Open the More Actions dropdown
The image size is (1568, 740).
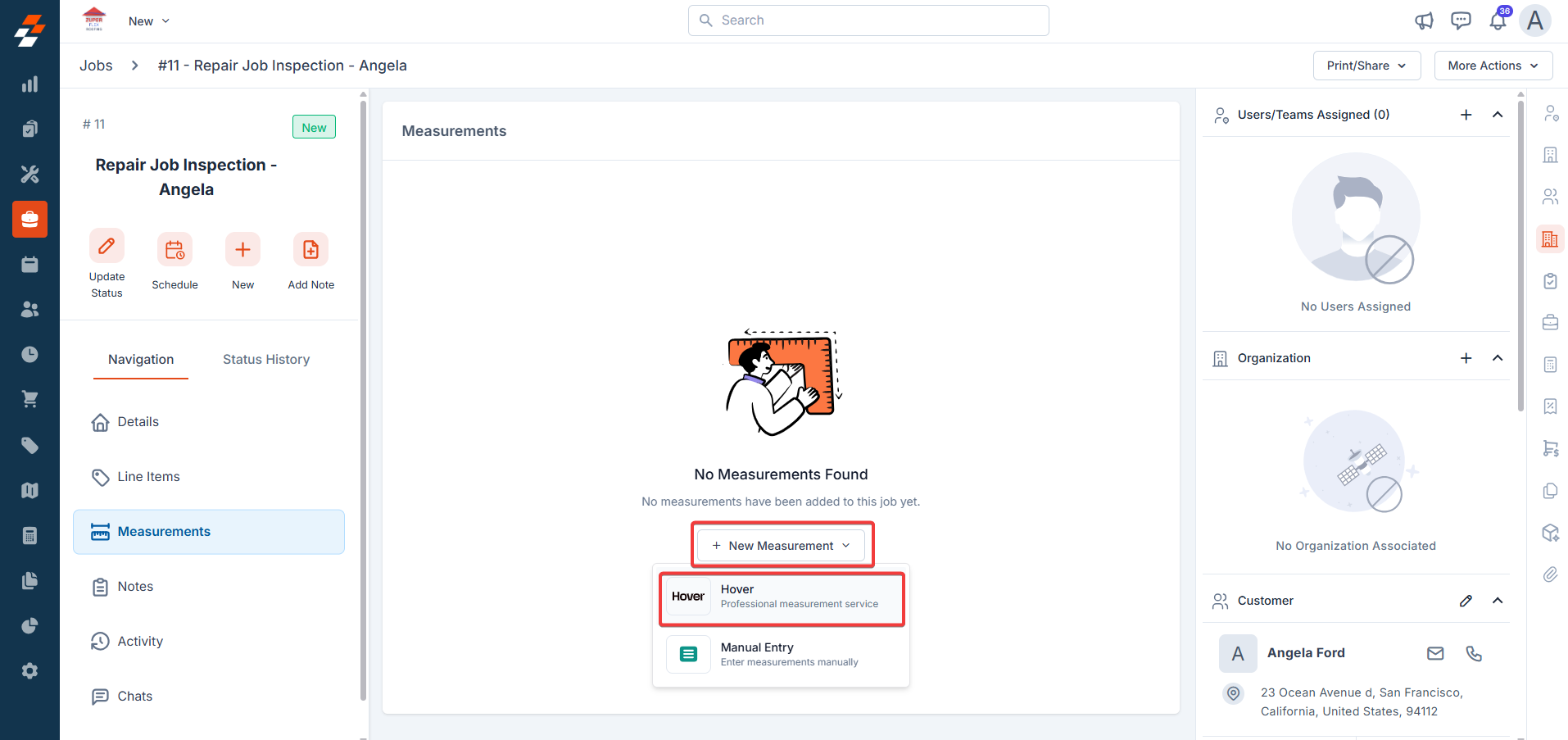1493,66
